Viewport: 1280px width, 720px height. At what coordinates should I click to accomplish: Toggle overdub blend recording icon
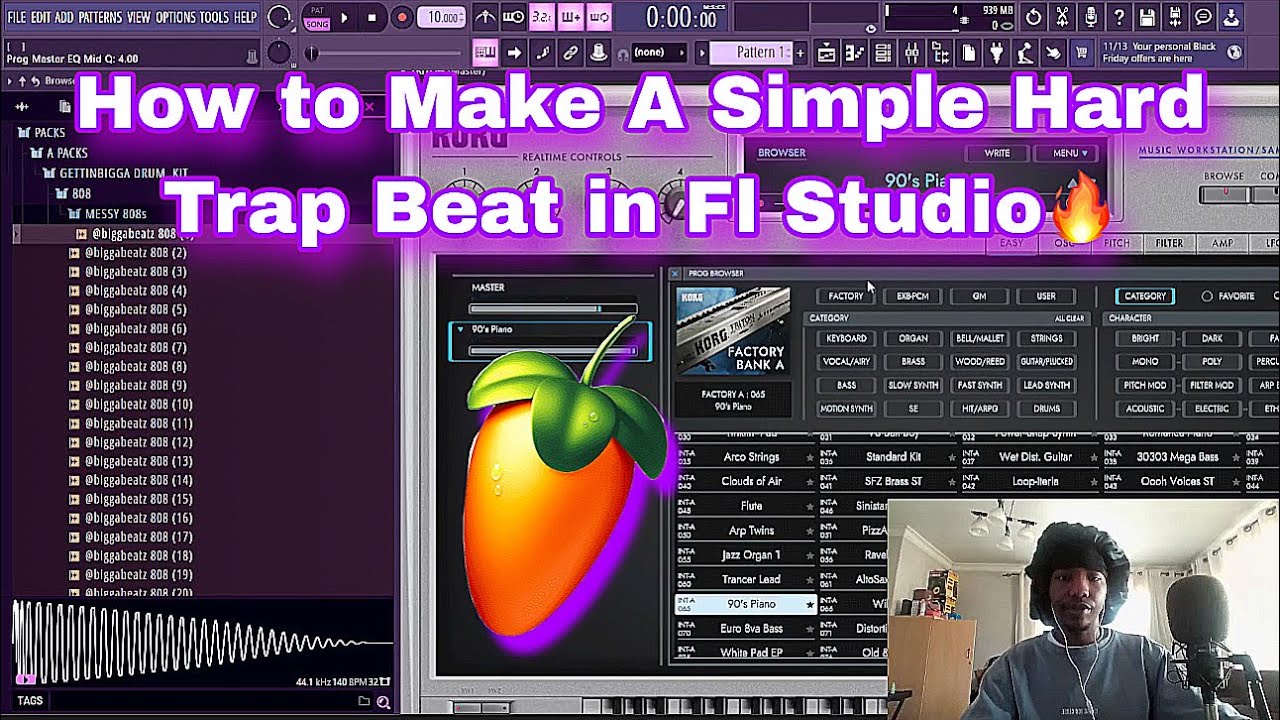click(x=569, y=17)
